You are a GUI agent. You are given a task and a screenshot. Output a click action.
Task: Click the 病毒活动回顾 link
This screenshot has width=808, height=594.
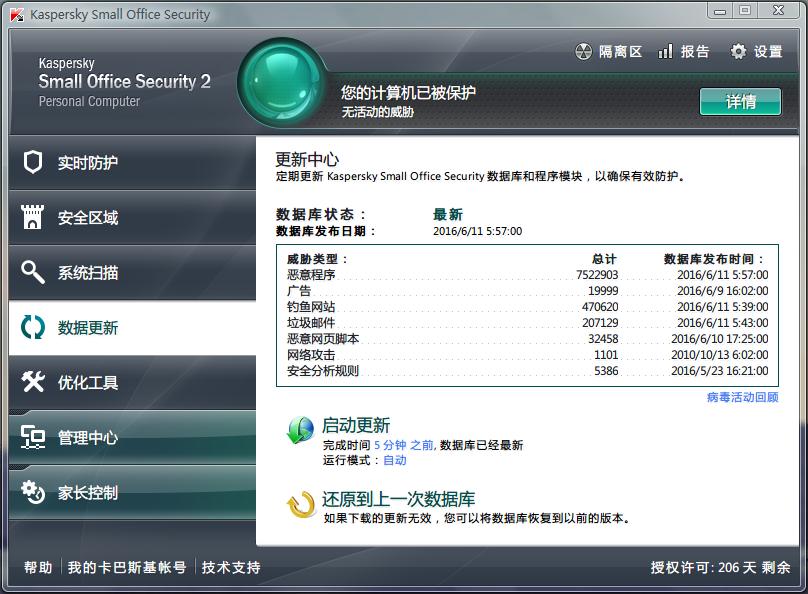click(743, 397)
